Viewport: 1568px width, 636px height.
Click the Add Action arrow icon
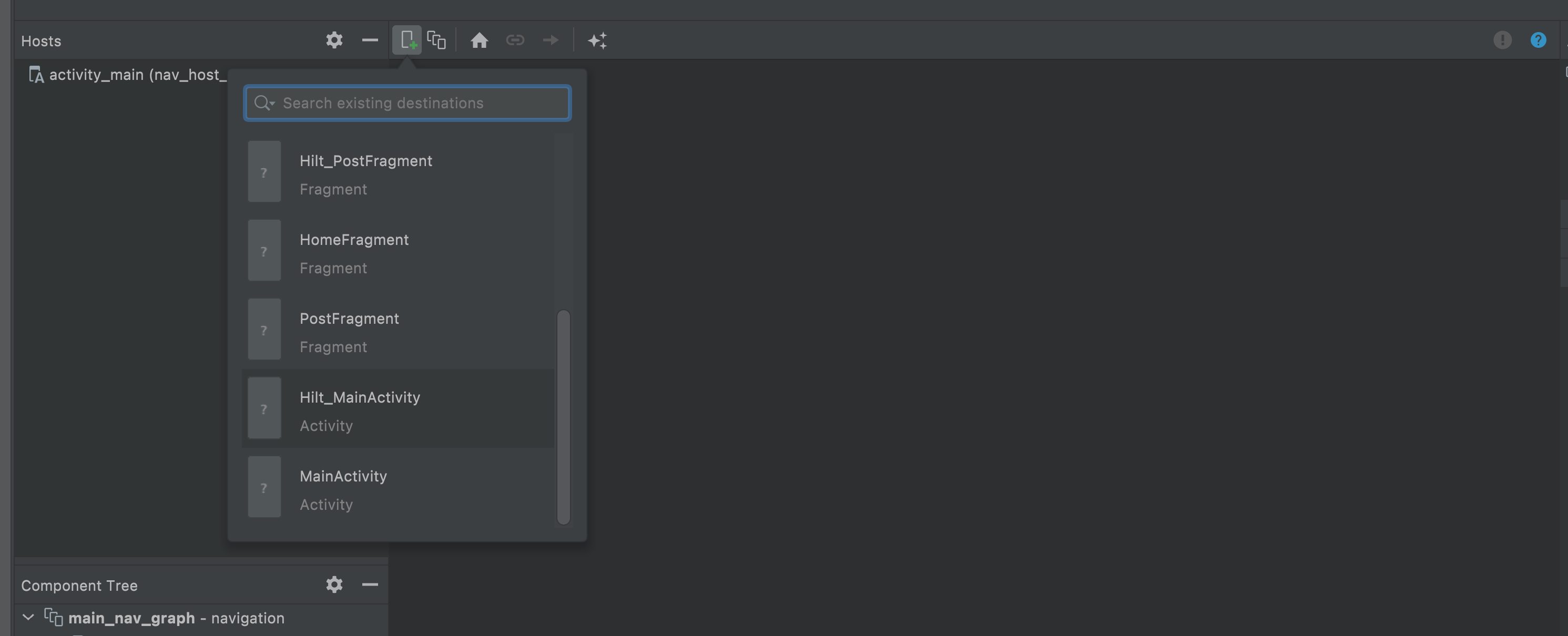(550, 40)
